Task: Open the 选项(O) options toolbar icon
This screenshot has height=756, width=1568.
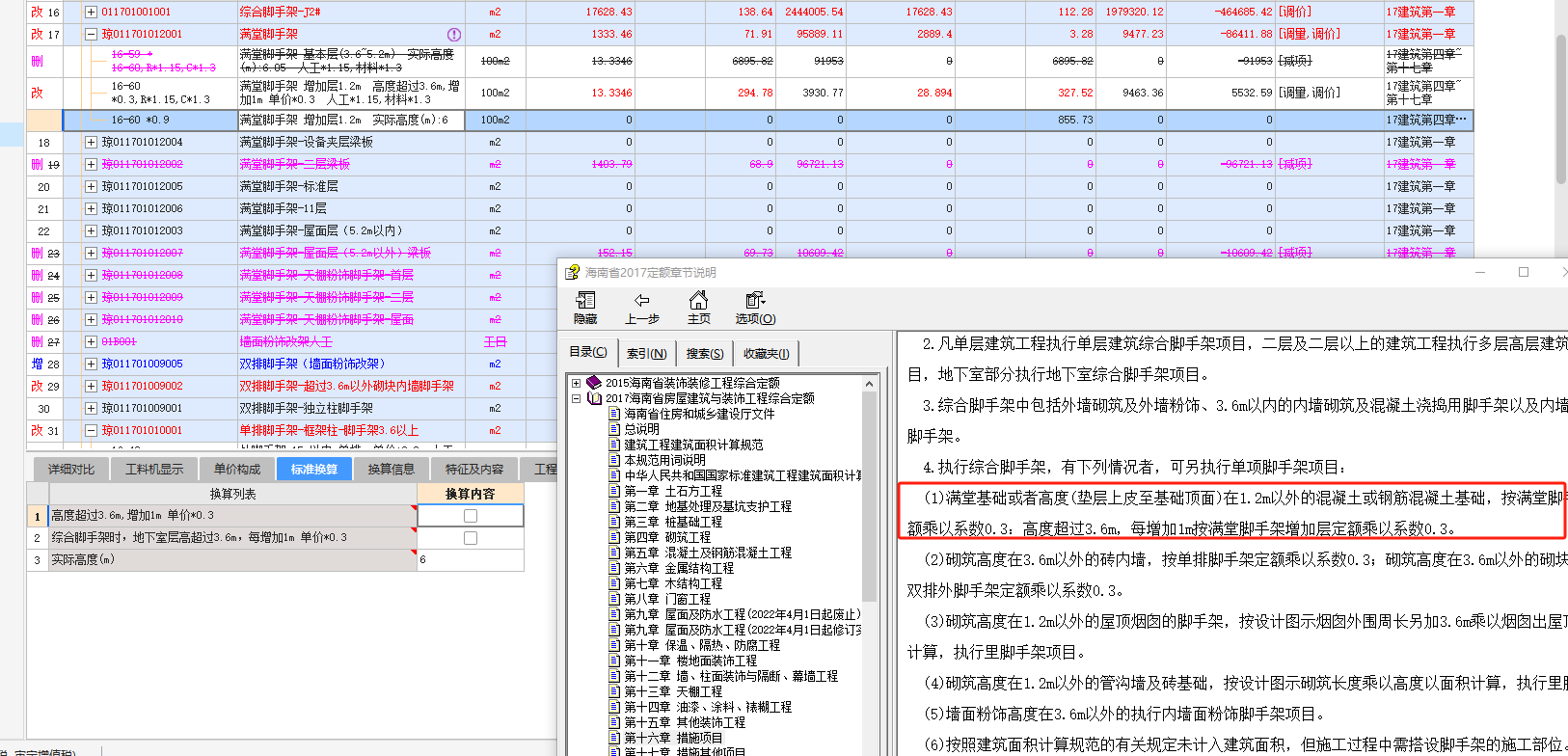Action: coord(755,301)
